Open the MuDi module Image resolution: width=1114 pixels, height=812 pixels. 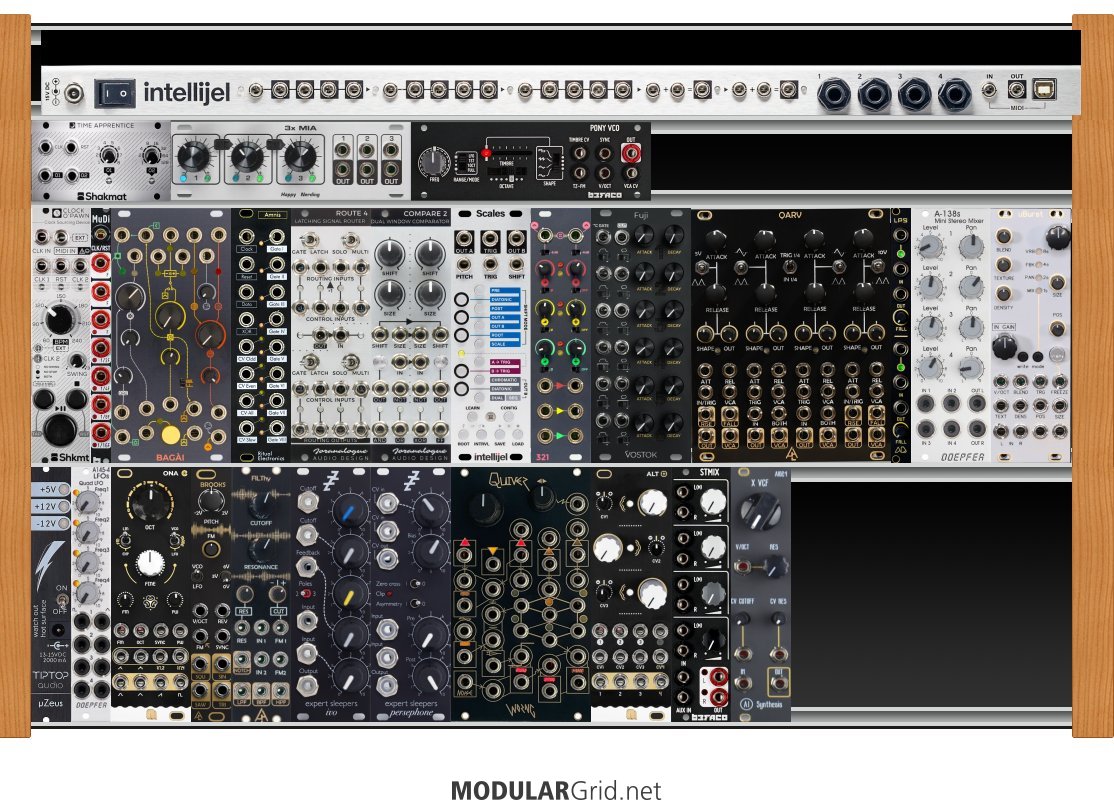pos(101,335)
